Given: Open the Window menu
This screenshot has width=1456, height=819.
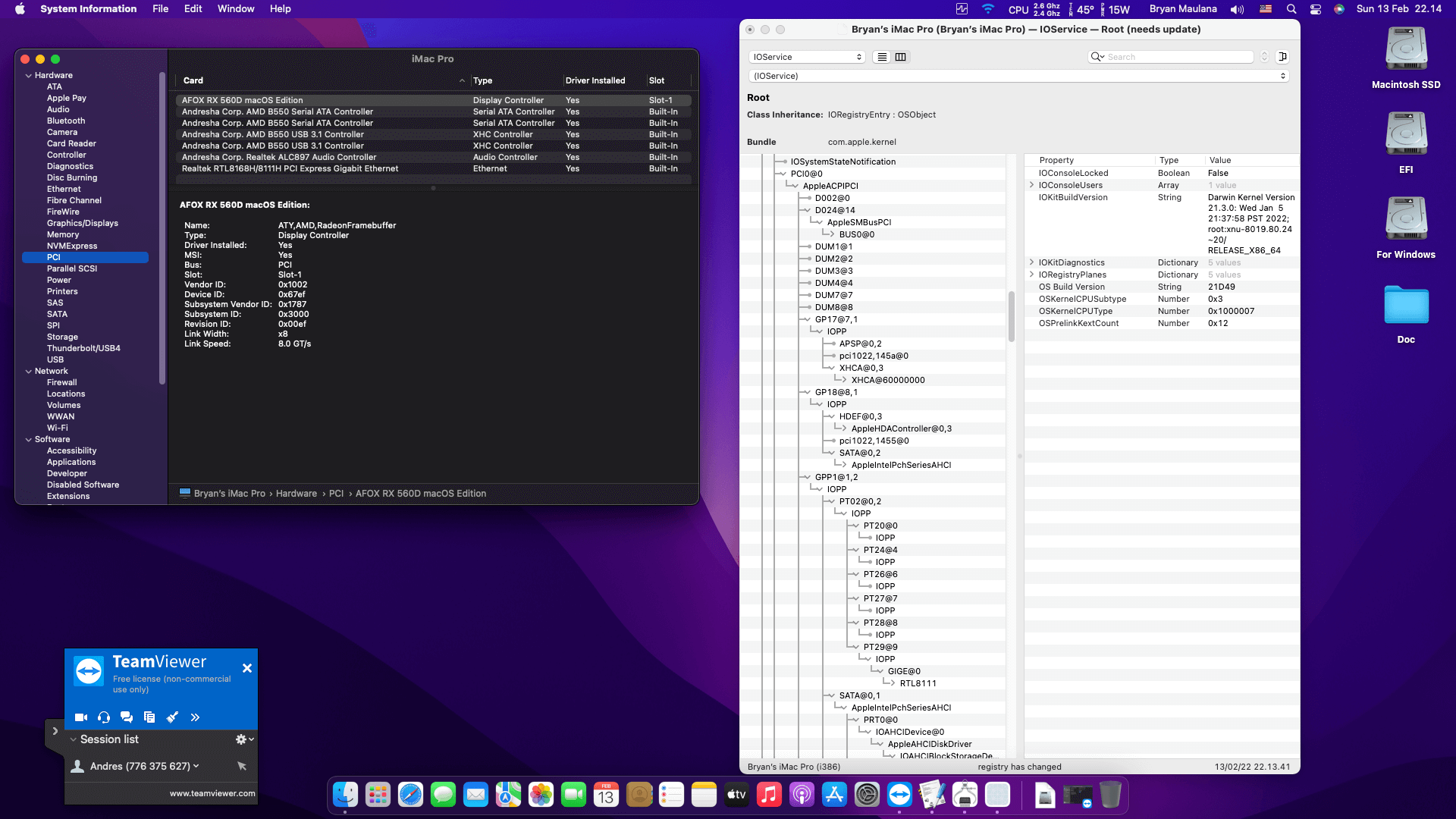Looking at the screenshot, I should click(x=236, y=9).
